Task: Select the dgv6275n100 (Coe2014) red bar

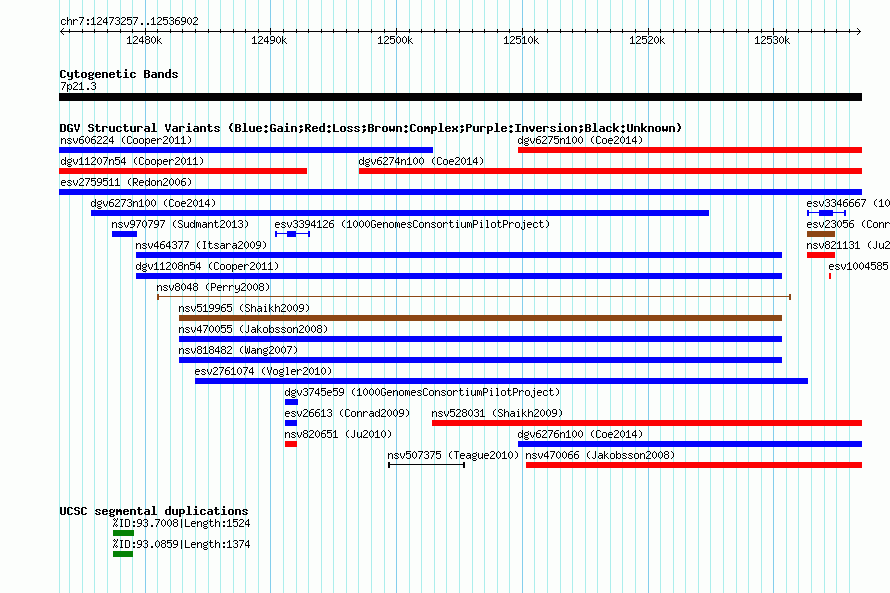Action: [x=690, y=150]
